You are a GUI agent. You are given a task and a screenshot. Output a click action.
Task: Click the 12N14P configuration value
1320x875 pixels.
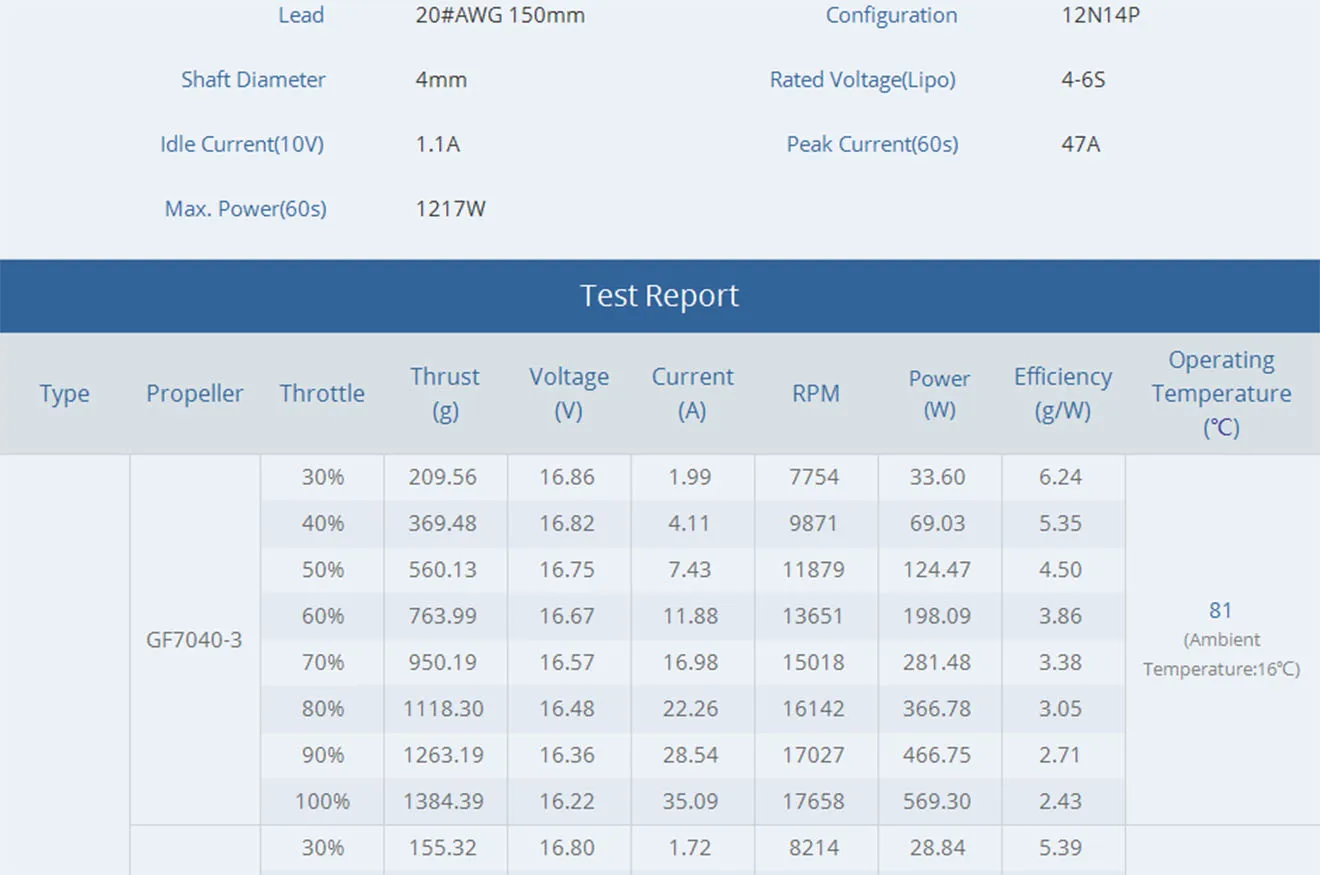coord(1100,16)
